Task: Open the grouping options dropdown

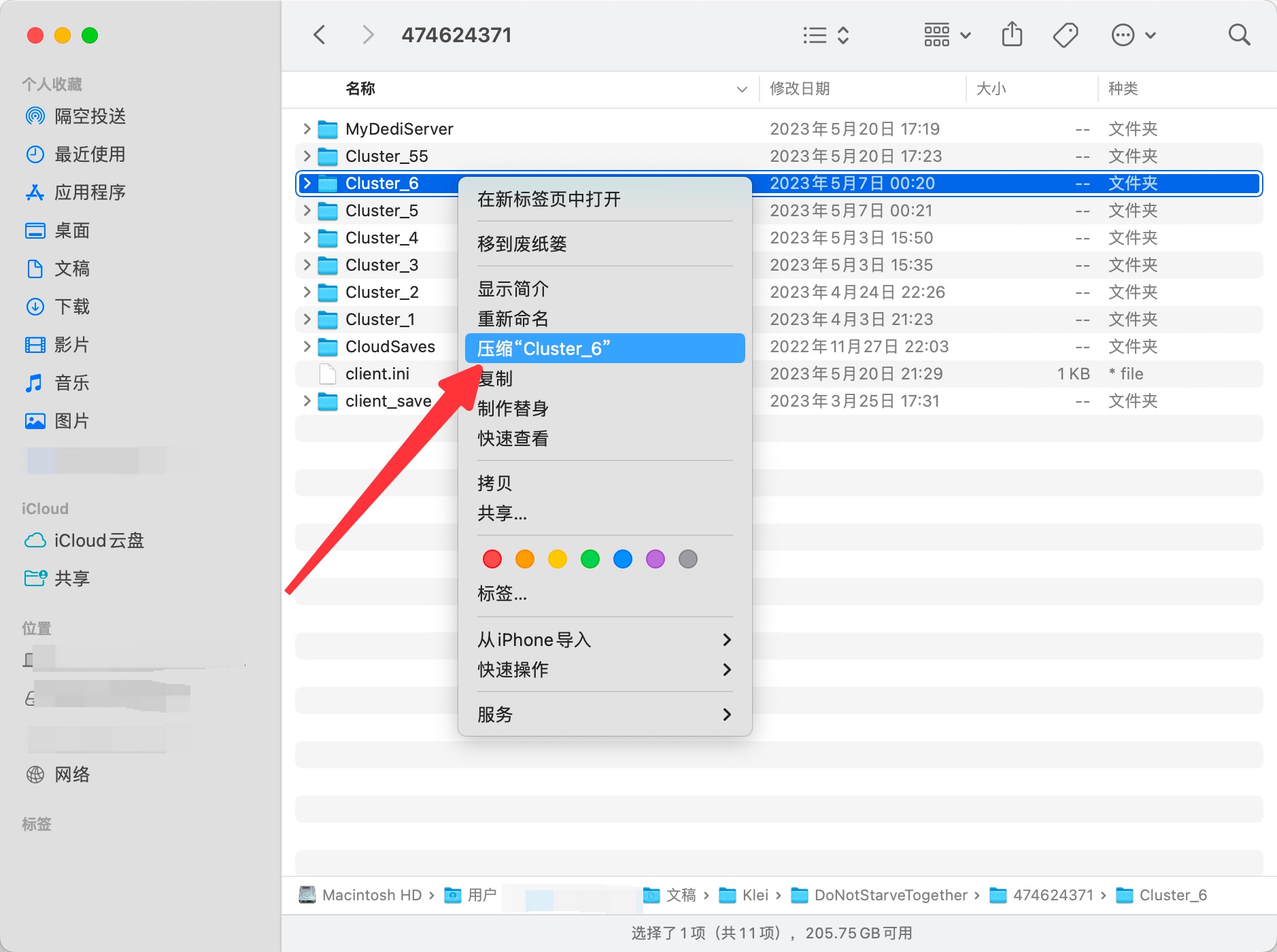Action: pyautogui.click(x=947, y=35)
